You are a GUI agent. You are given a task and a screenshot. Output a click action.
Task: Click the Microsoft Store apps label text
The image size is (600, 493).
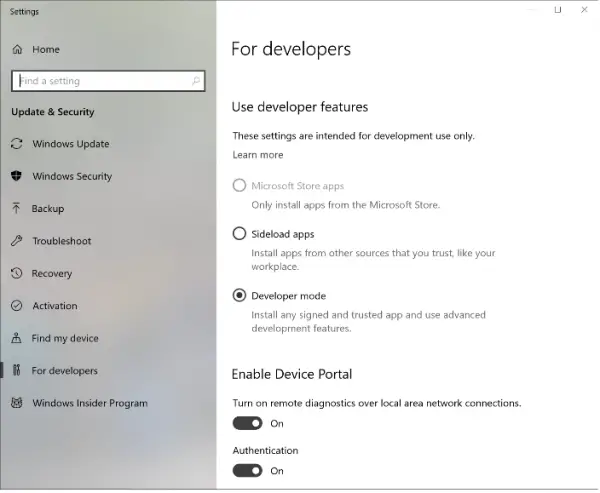[x=298, y=186]
